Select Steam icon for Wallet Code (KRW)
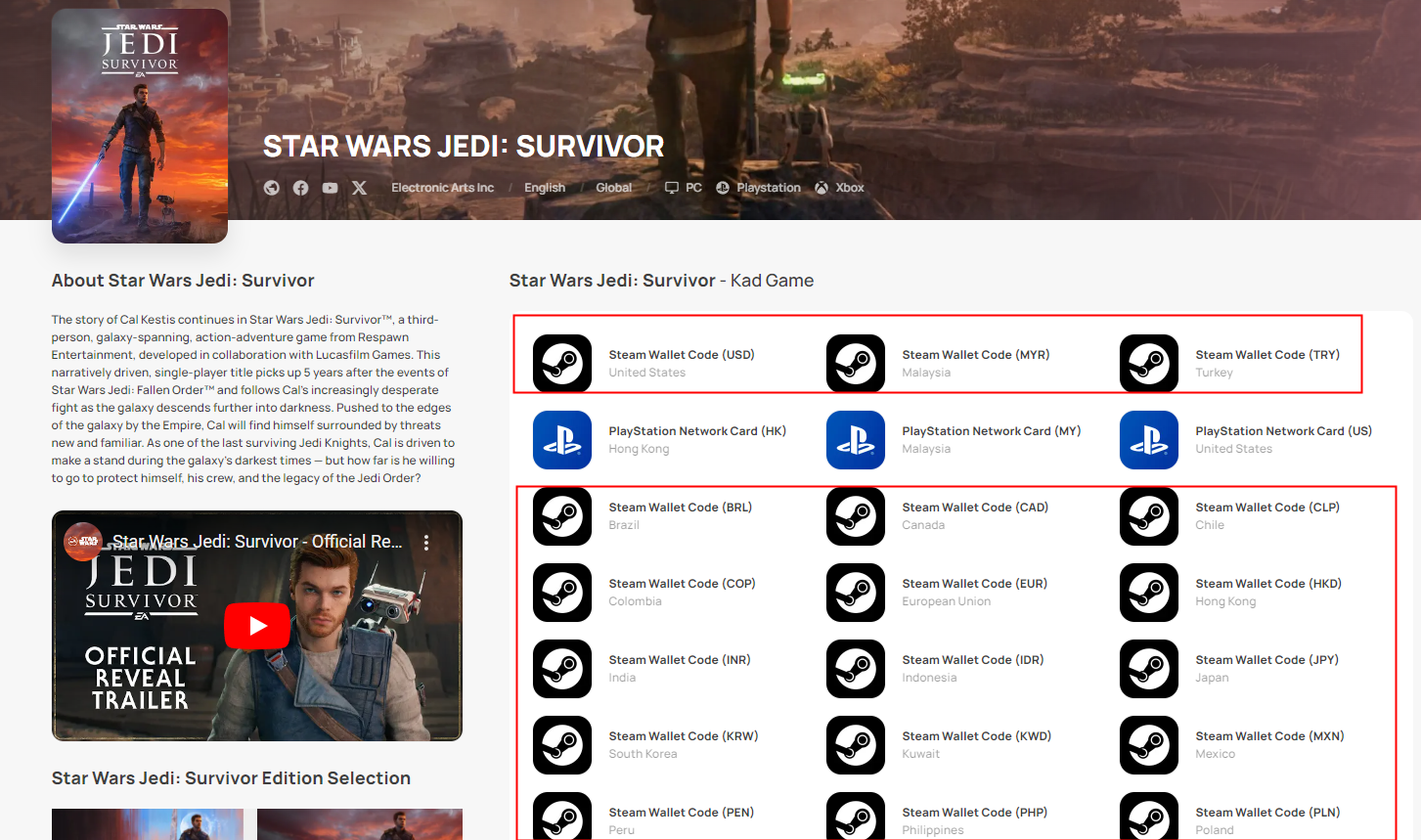The width and height of the screenshot is (1421, 840). (562, 745)
